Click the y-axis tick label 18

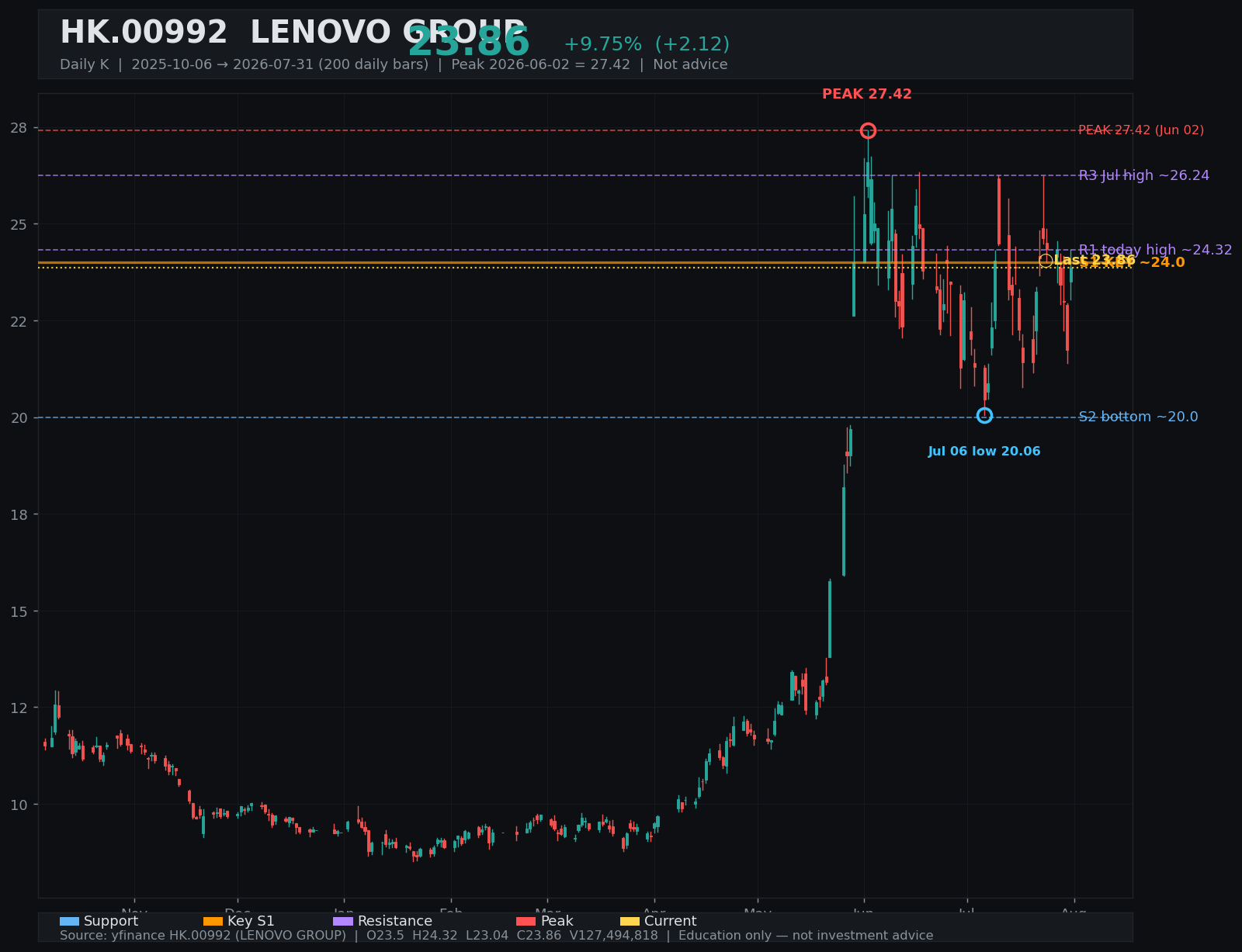coord(19,514)
